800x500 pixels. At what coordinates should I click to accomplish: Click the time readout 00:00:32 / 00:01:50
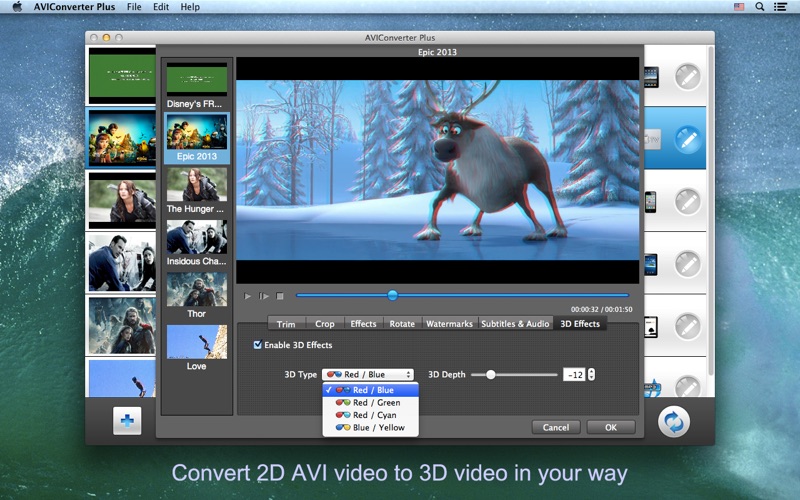pyautogui.click(x=602, y=309)
